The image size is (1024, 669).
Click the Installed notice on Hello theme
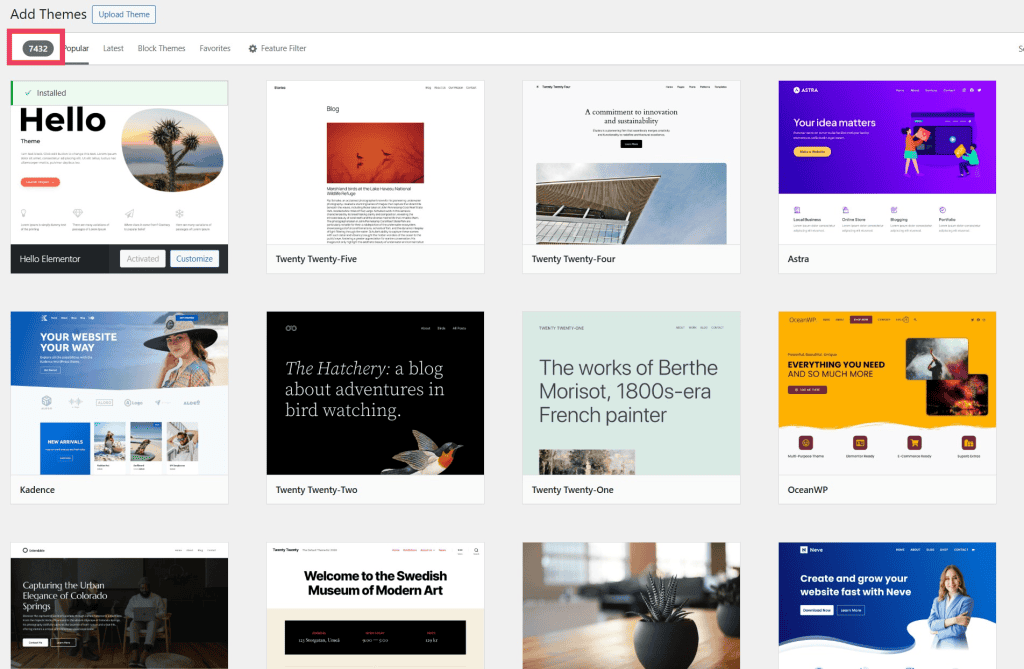coord(120,93)
